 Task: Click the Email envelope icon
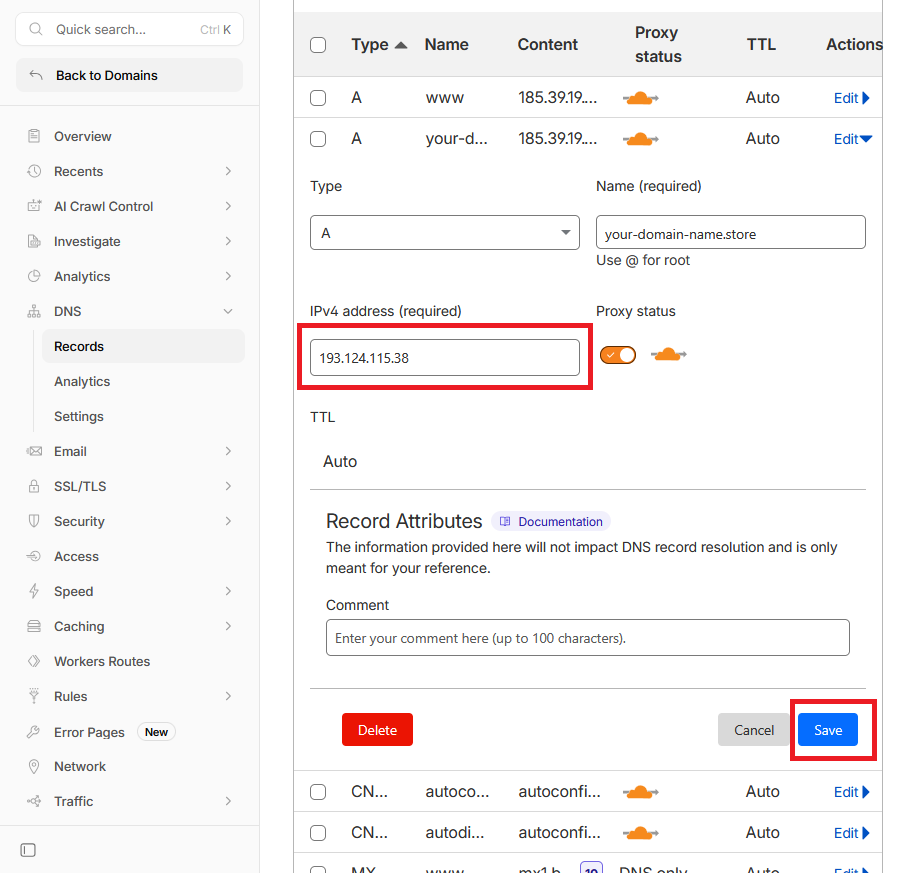point(34,451)
